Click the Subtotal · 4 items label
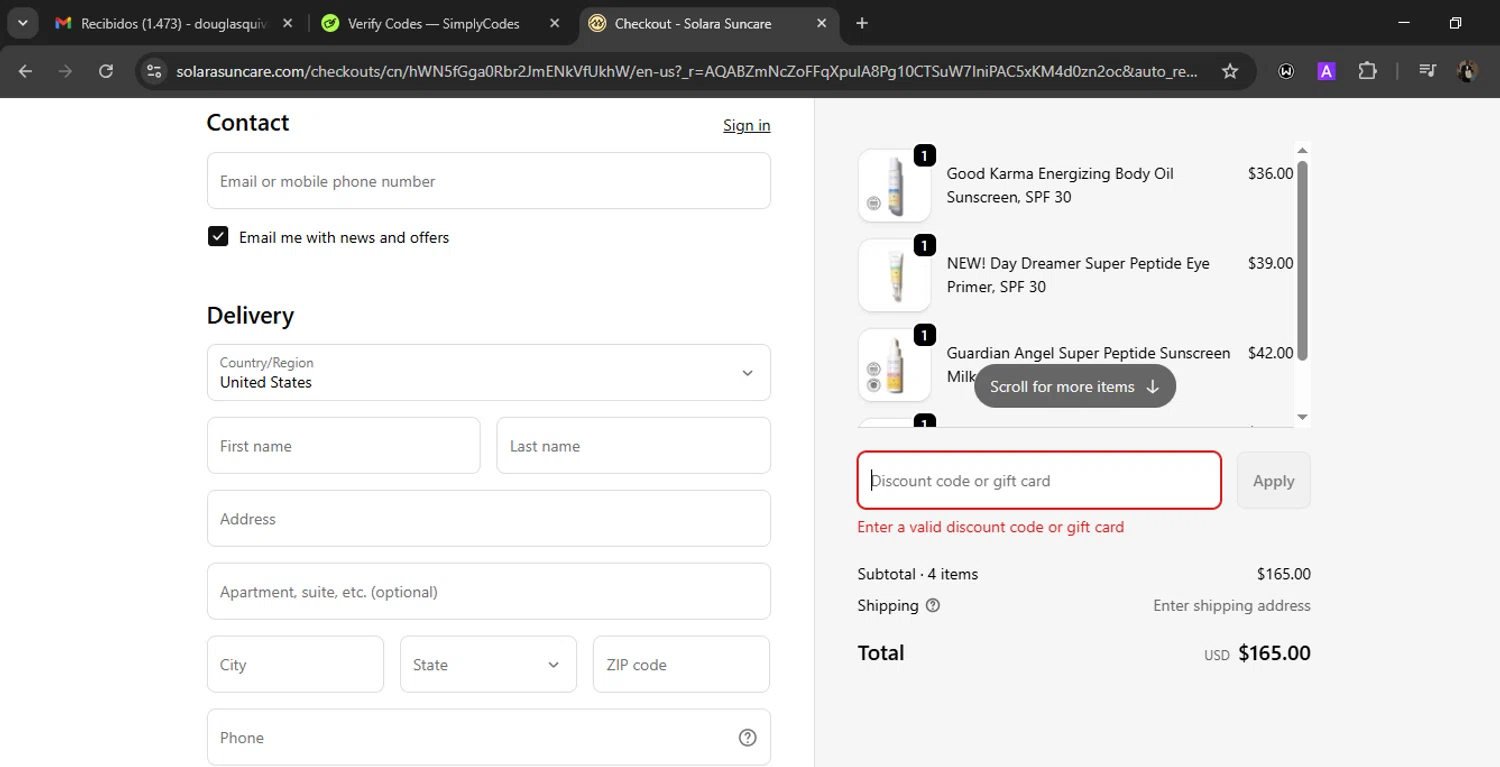 (918, 574)
